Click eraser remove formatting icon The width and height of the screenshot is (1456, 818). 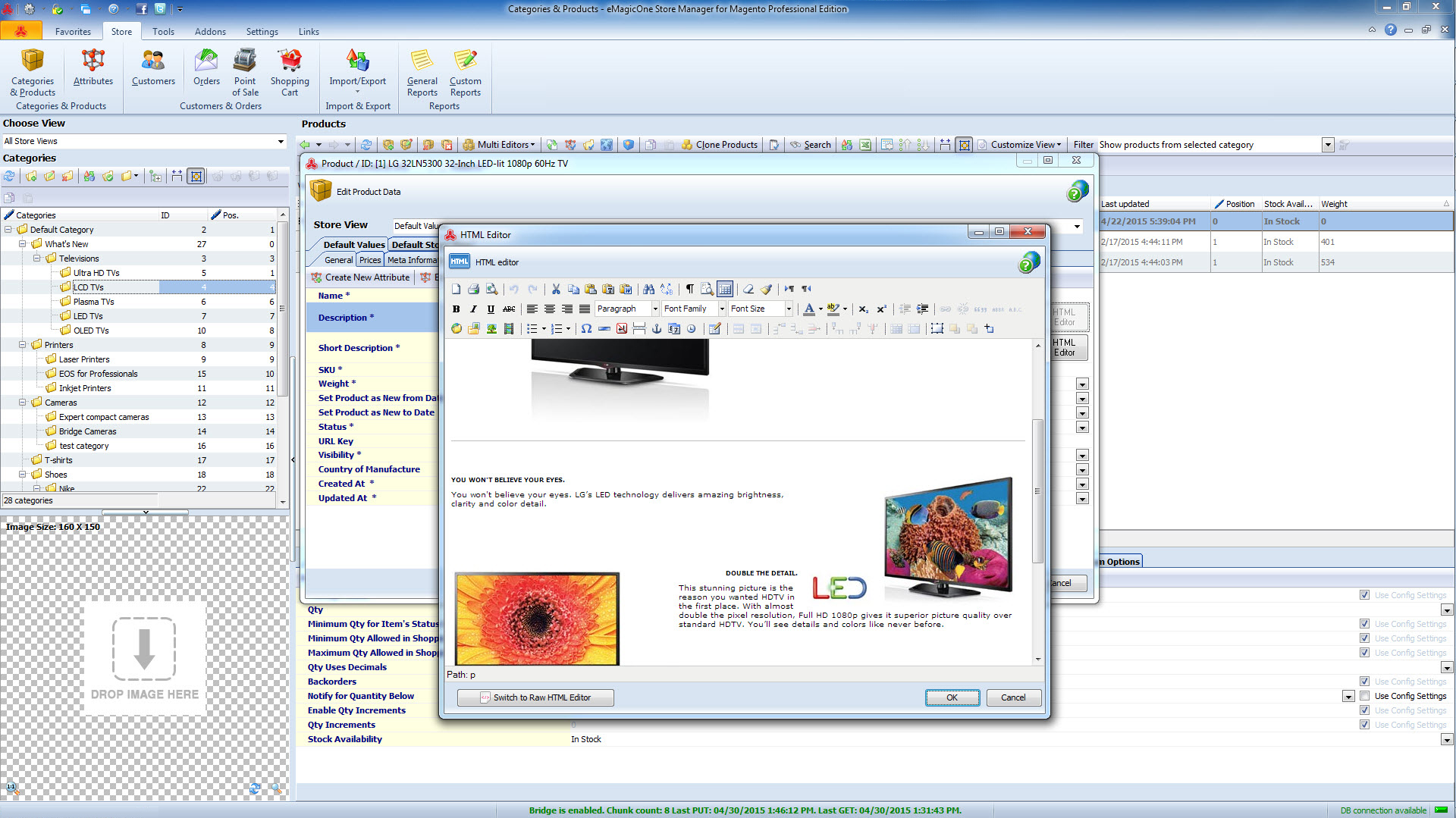[748, 289]
